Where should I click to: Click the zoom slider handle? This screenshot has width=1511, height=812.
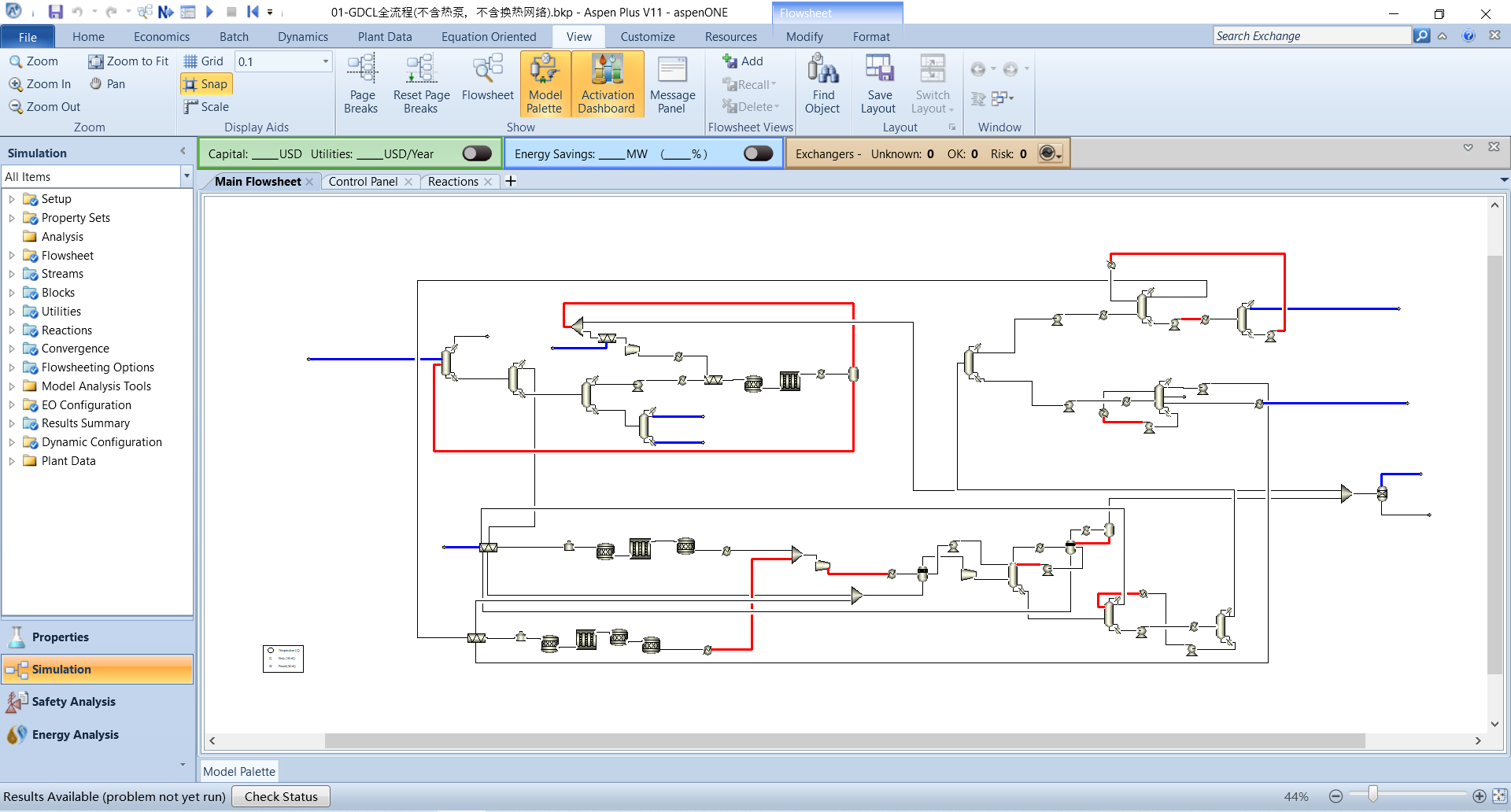[1372, 795]
